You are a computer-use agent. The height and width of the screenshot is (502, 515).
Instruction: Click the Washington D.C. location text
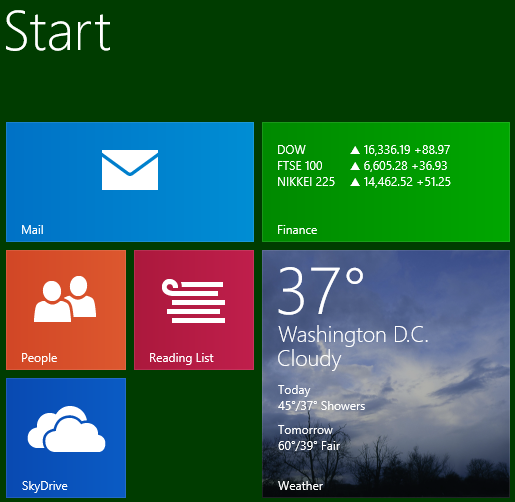tap(353, 334)
